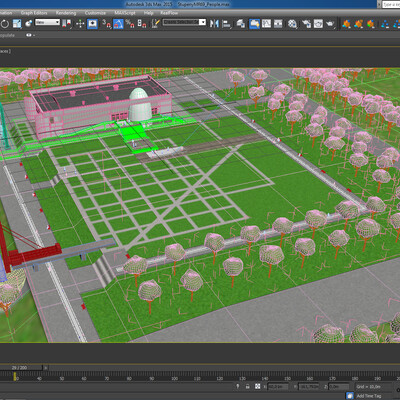400x400 pixels.
Task: Toggle the 3D Snaps button
Action: 106,24
